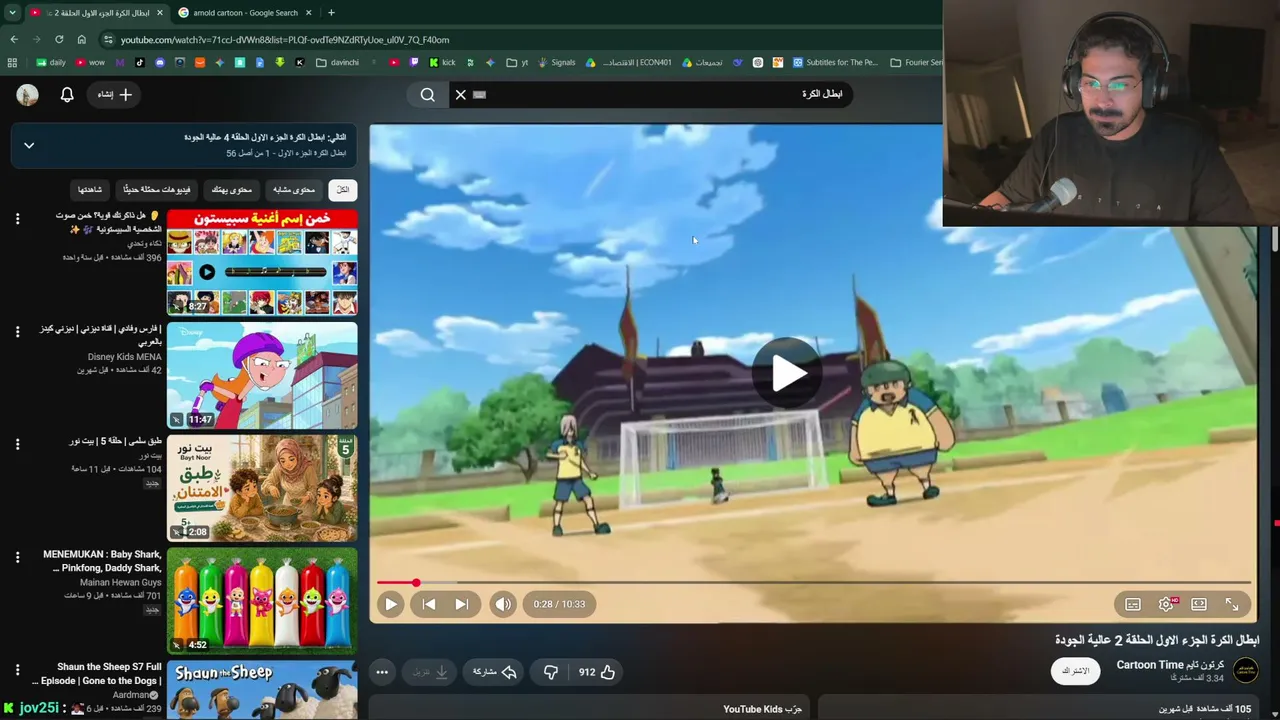1280x720 pixels.
Task: Select the 'محتوى مشابه' filter chip
Action: tap(294, 190)
